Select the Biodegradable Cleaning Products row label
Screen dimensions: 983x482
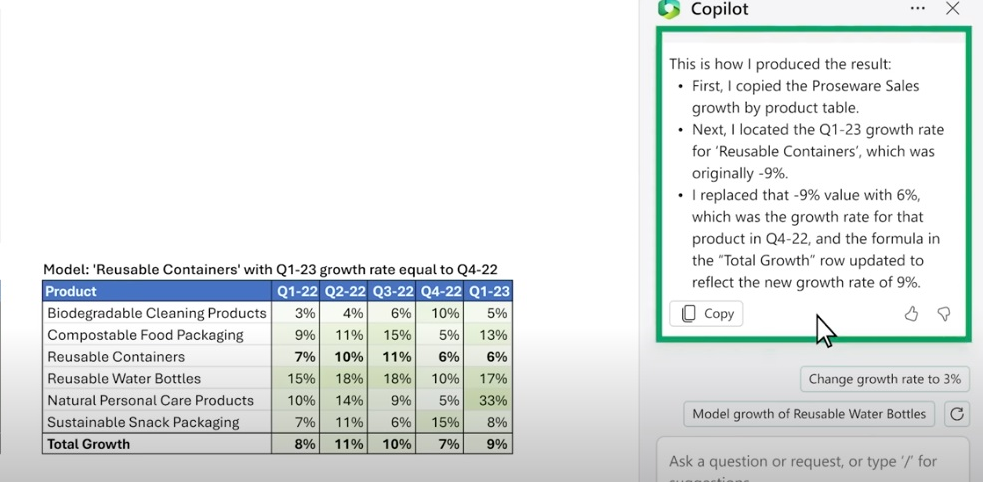(x=157, y=313)
